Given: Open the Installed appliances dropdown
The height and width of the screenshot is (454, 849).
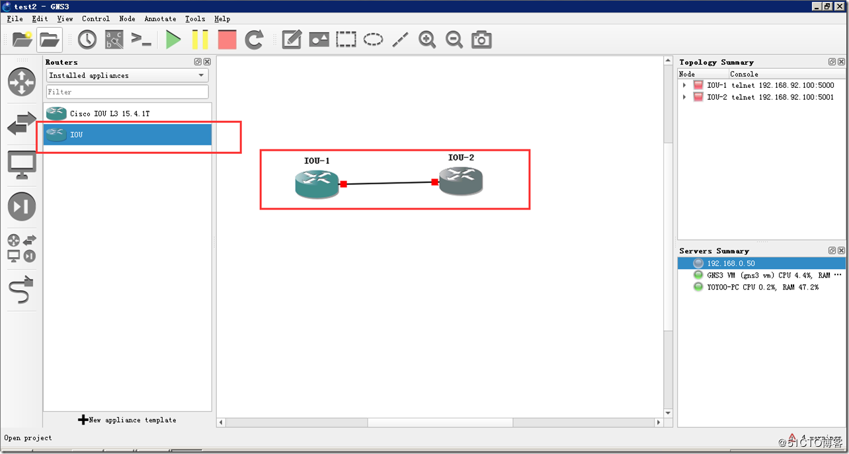Looking at the screenshot, I should pos(127,75).
